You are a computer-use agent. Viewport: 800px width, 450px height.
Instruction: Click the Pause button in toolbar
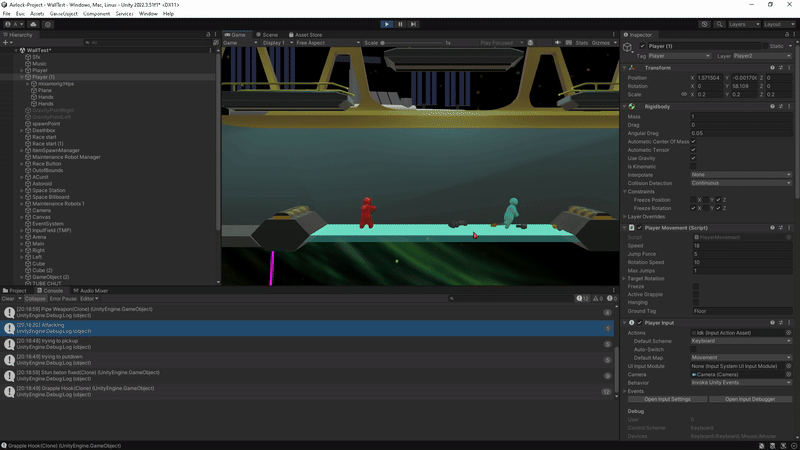click(x=400, y=24)
